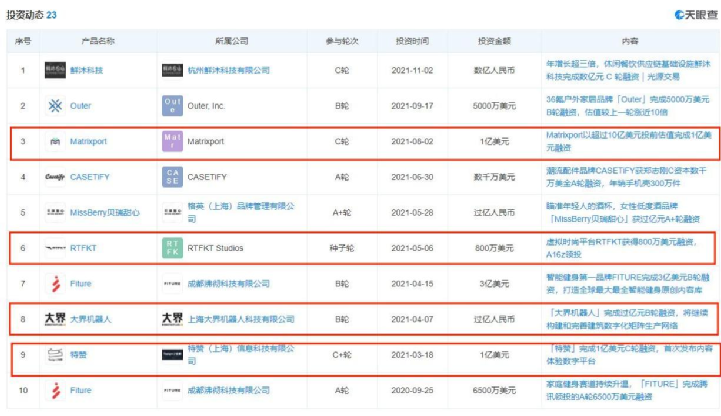Click the 6500万美元 amount cell
721x416 pixels.
[x=494, y=390]
